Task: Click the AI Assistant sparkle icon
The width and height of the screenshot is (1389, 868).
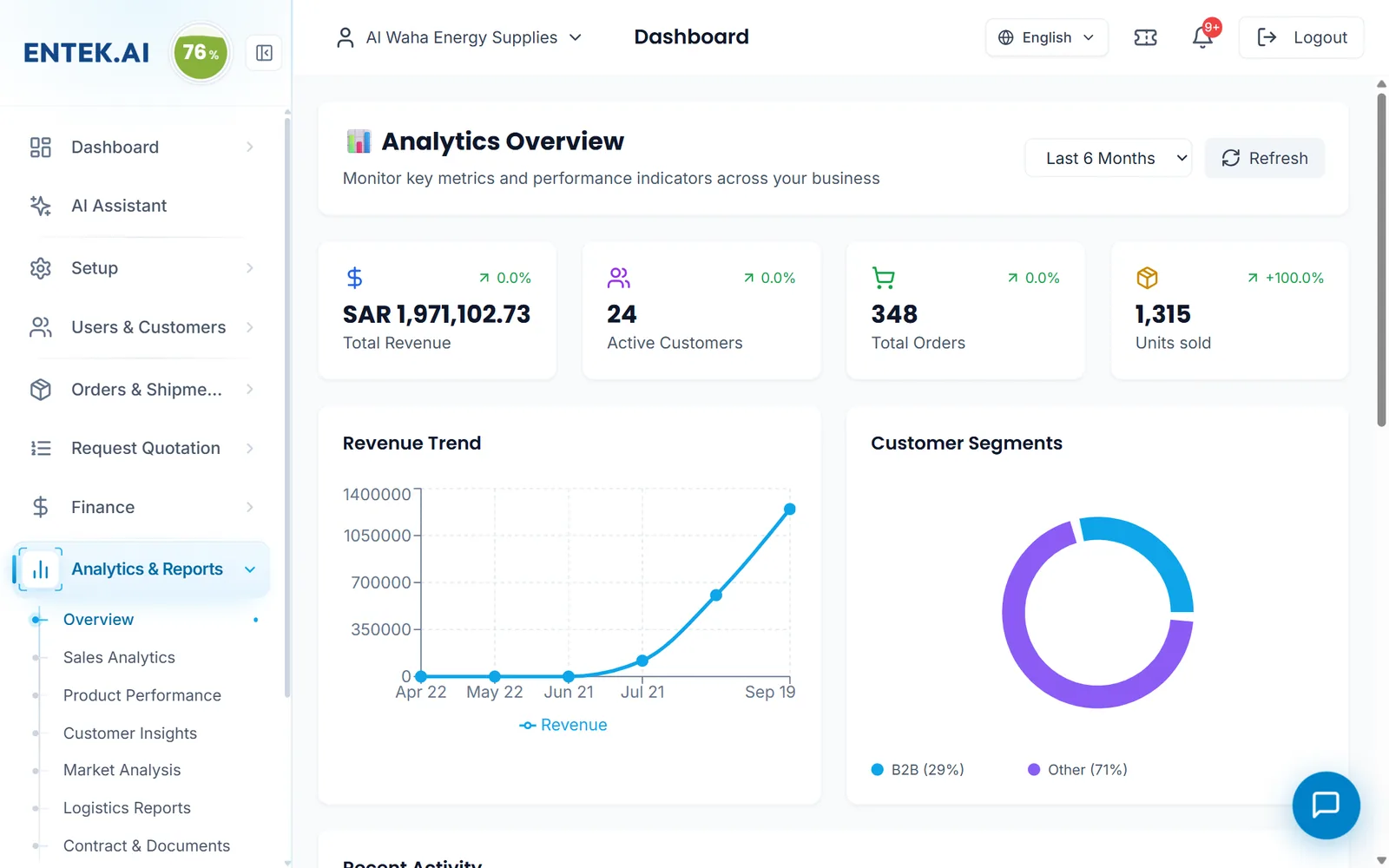Action: pos(41,206)
